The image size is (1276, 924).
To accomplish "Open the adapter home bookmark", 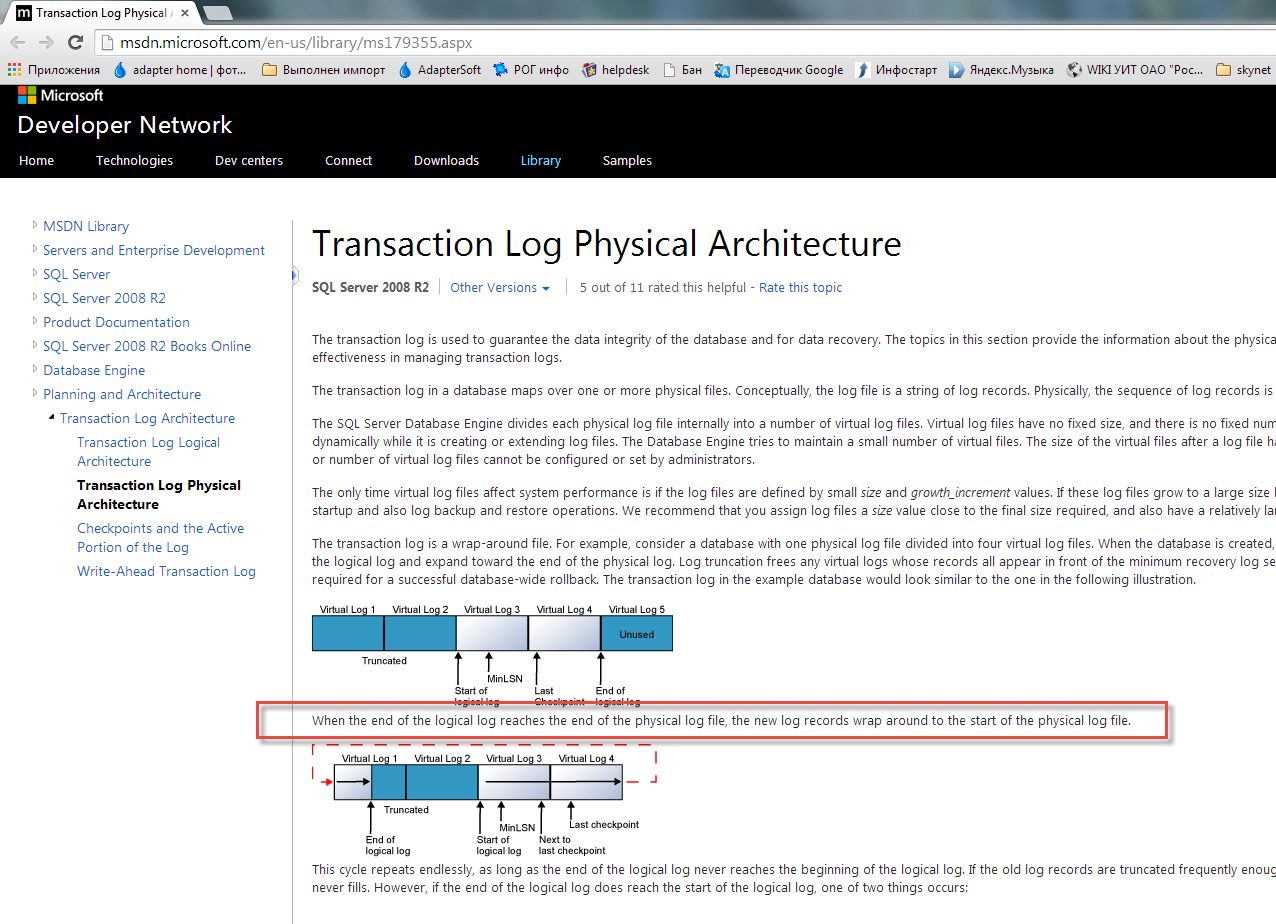I will pyautogui.click(x=179, y=70).
